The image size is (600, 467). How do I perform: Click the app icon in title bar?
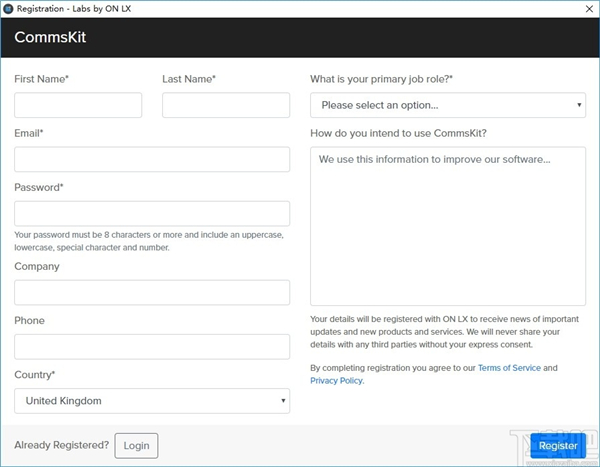click(9, 8)
